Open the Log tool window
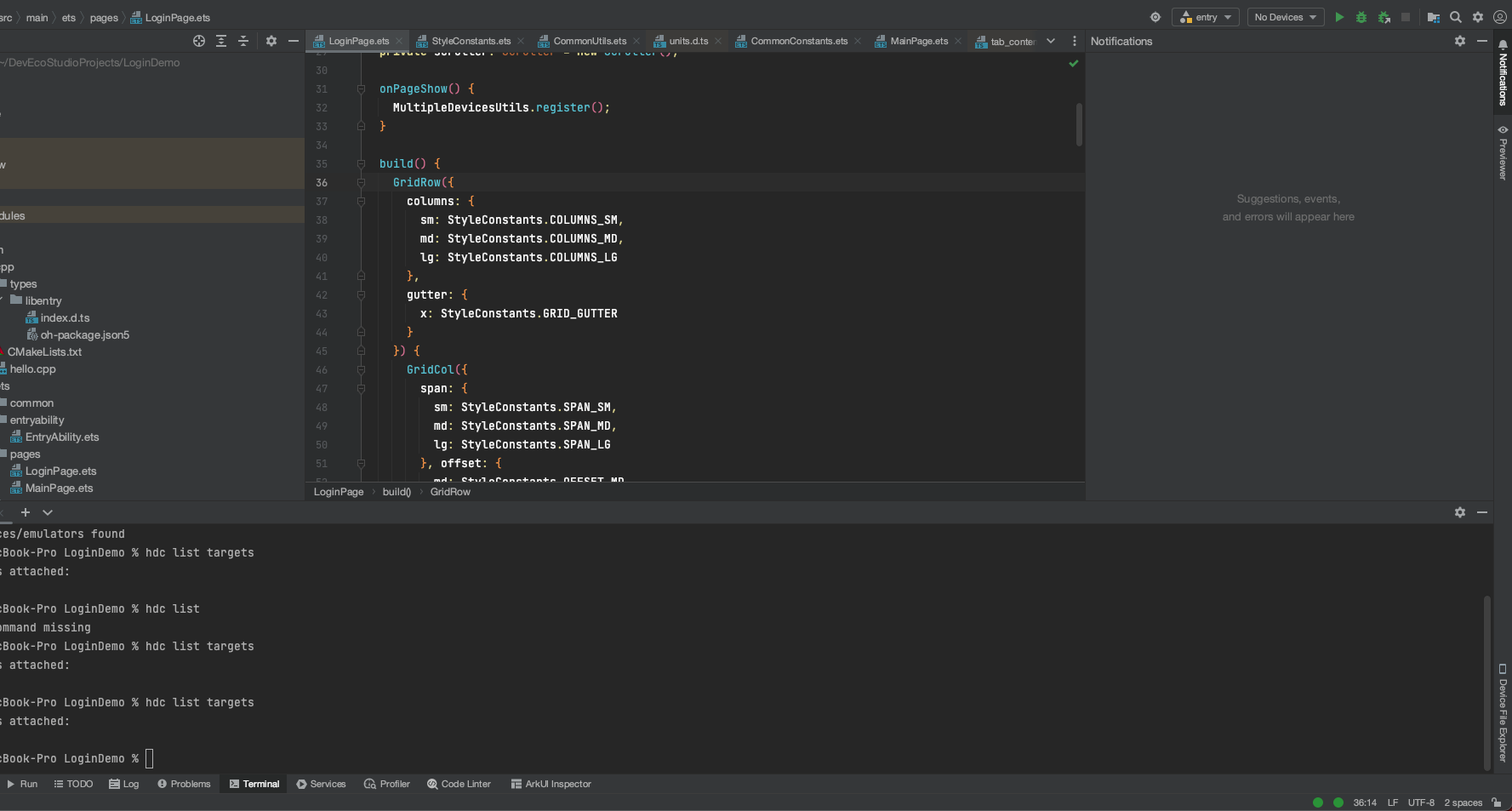The image size is (1512, 811). 124,784
